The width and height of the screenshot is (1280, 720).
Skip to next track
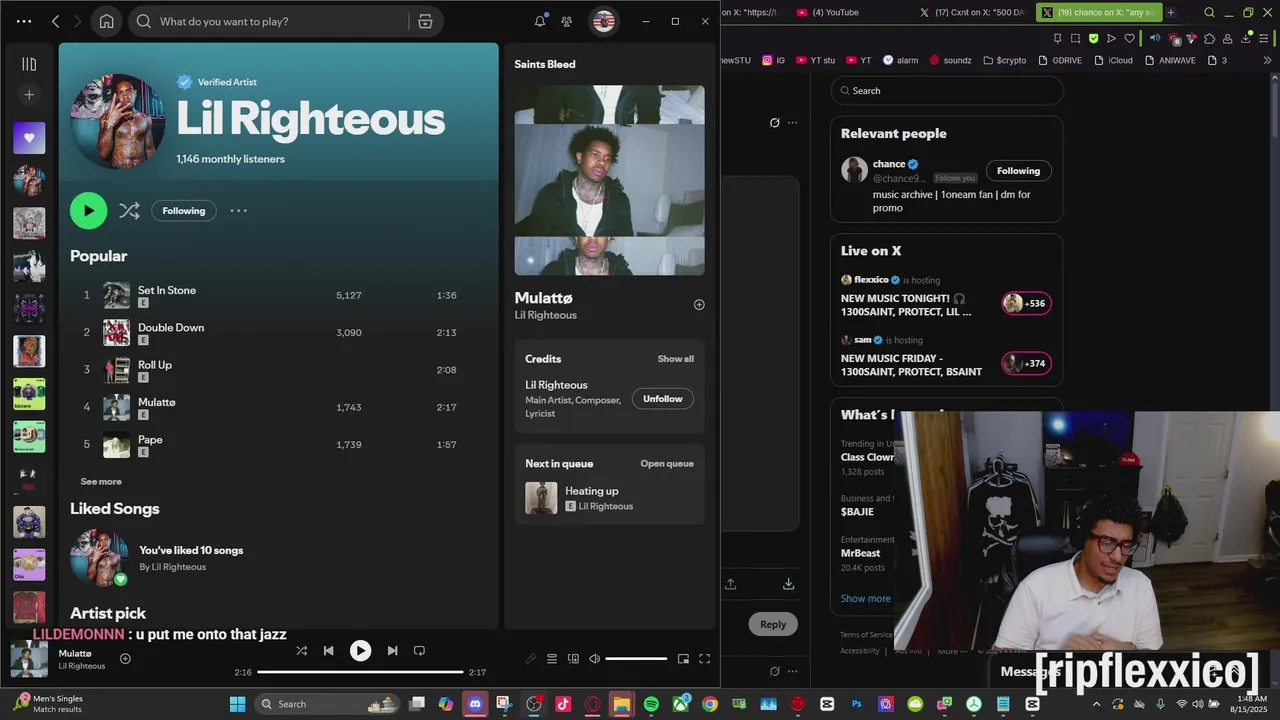[x=392, y=650]
